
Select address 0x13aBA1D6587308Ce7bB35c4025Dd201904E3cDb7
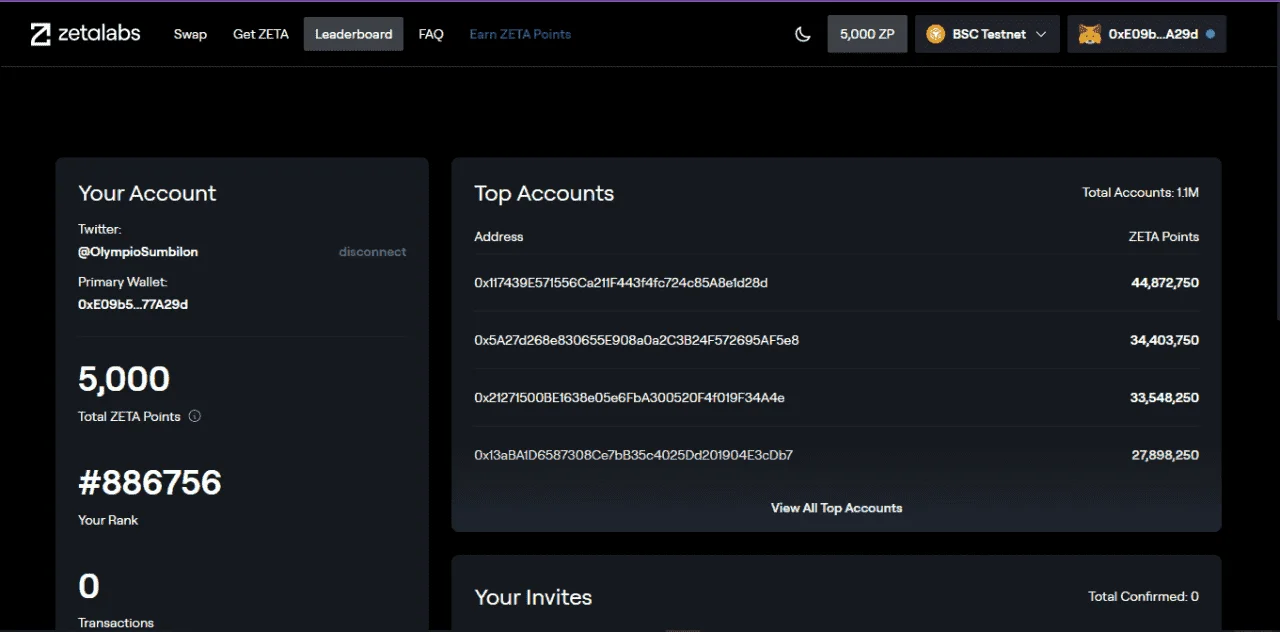pos(633,455)
